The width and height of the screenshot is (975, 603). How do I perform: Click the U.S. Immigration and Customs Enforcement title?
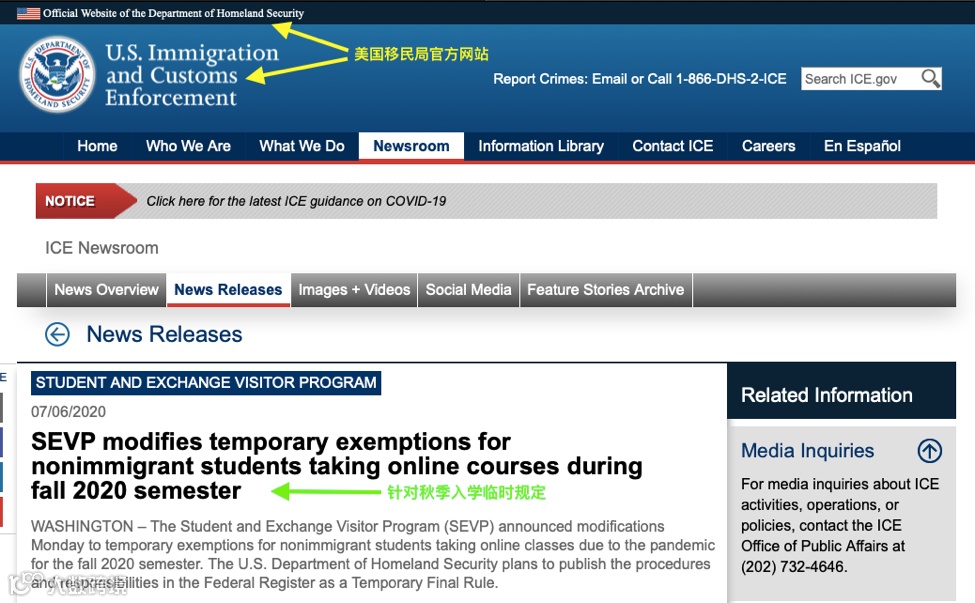pos(192,75)
